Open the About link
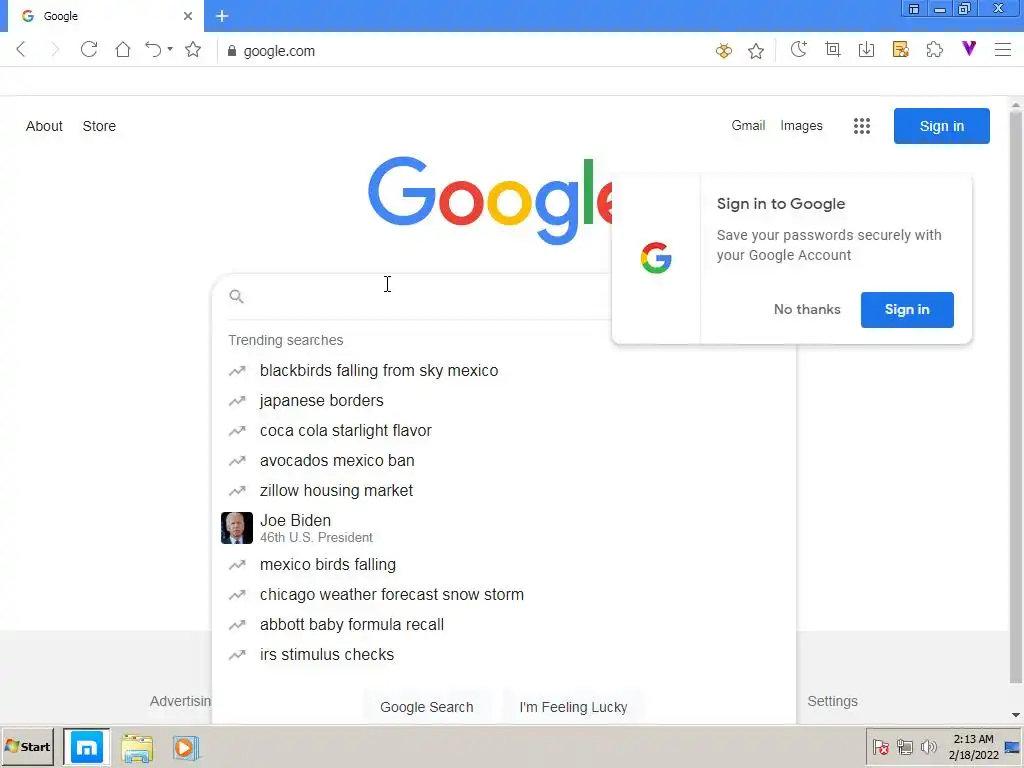Screen dimensions: 1024x768 point(44,126)
